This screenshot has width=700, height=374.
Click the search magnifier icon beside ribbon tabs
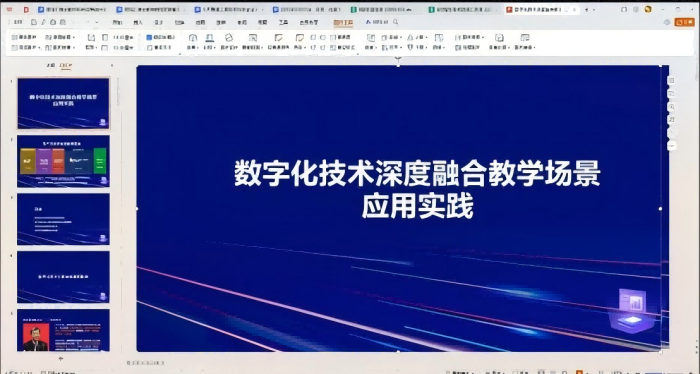pos(396,22)
